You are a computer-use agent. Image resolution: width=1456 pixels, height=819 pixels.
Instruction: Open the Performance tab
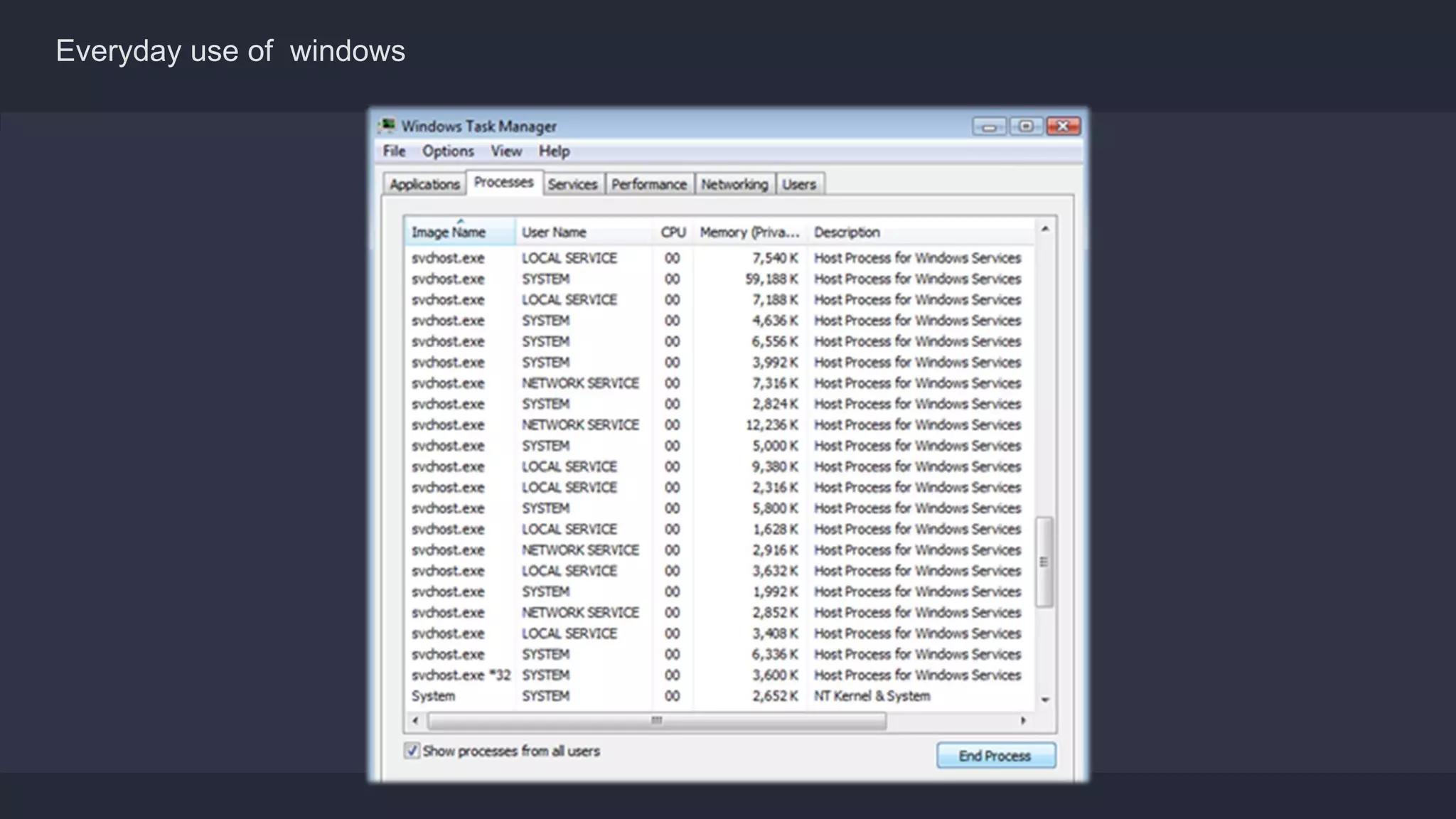click(x=649, y=184)
